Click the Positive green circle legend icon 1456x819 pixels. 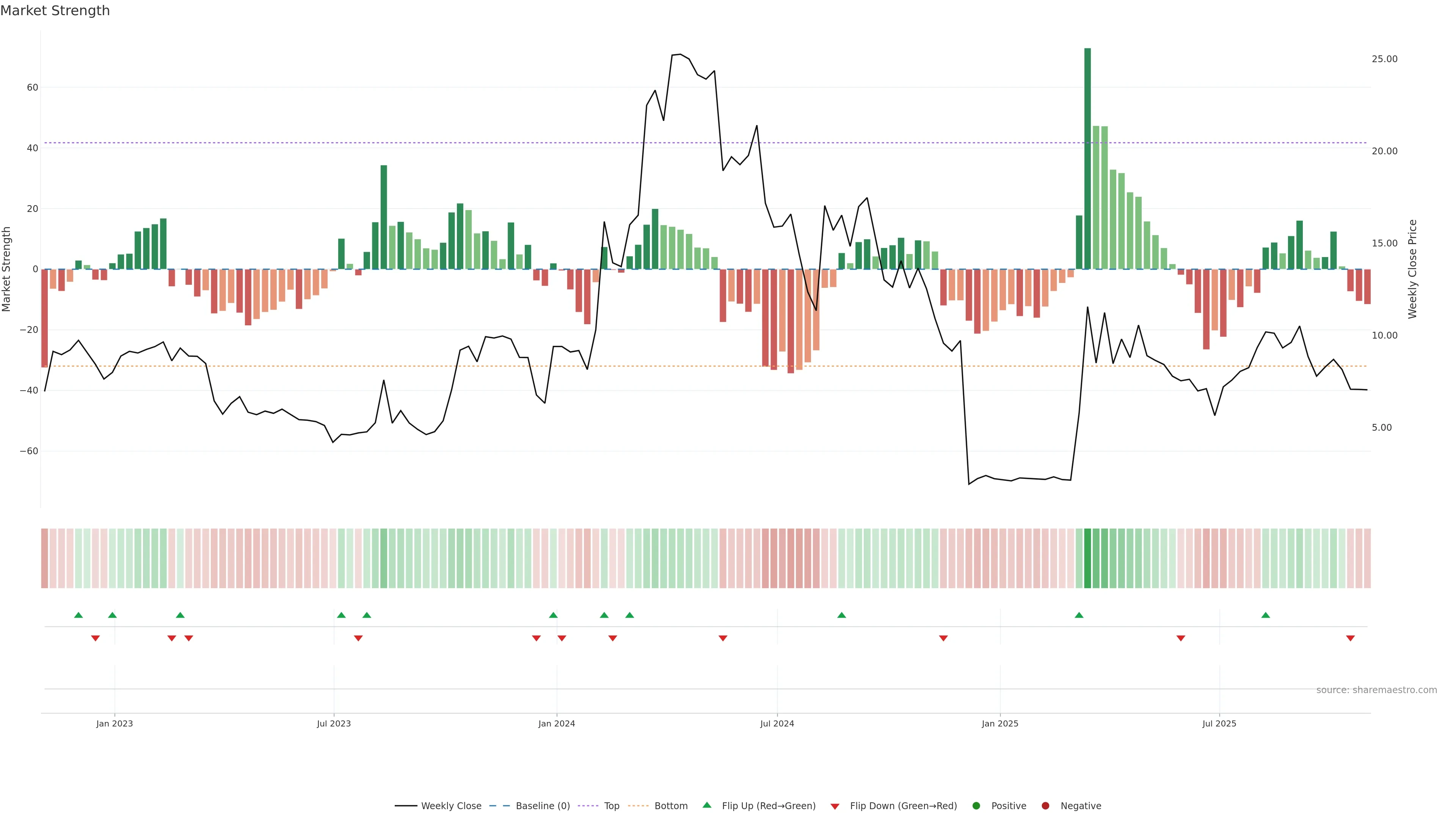point(976,806)
